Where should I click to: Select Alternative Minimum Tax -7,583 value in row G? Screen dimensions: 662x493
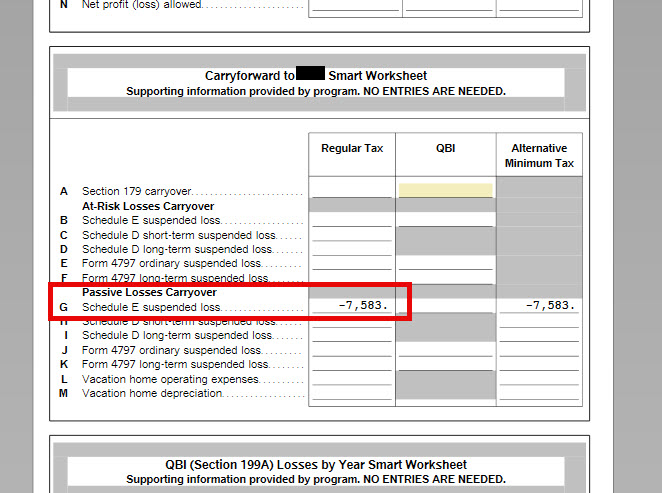tap(550, 305)
